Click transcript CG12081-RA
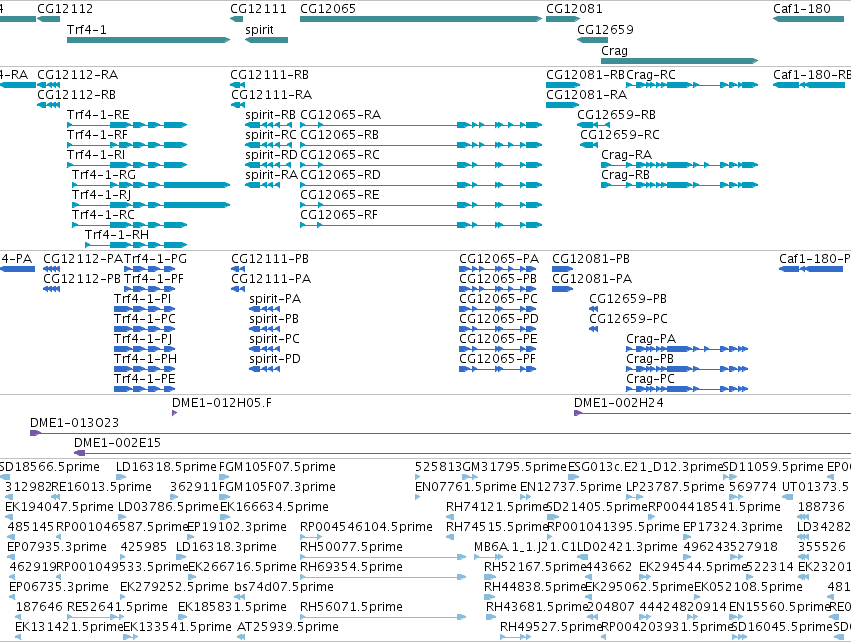The height and width of the screenshot is (642, 851). tap(562, 105)
